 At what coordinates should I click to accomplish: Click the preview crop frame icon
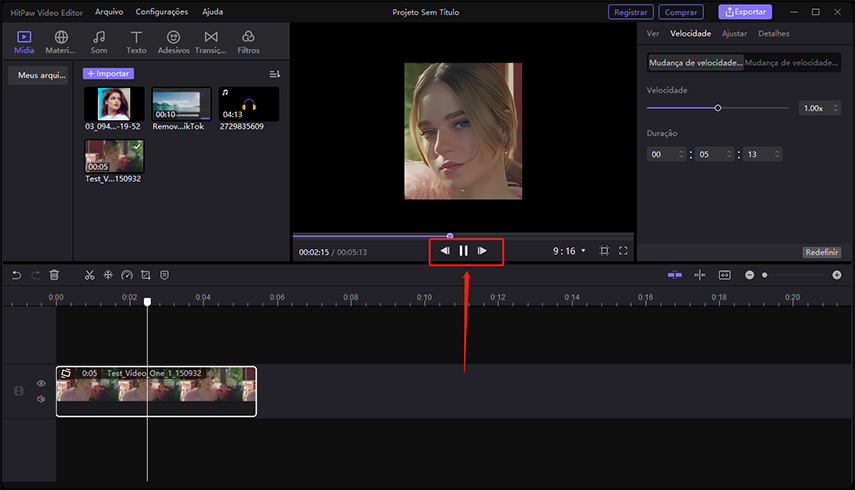(x=604, y=251)
